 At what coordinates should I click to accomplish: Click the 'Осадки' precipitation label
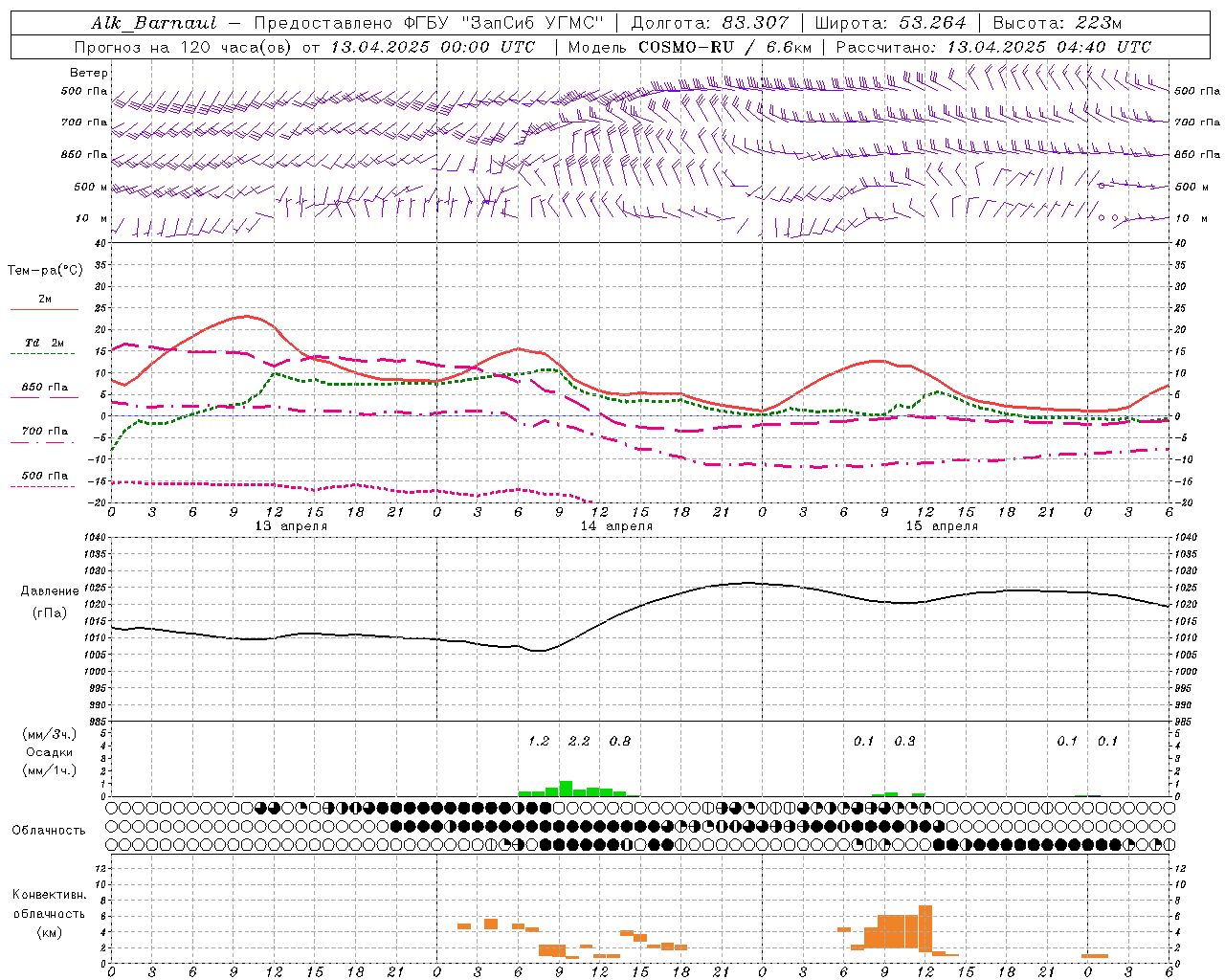(x=50, y=753)
